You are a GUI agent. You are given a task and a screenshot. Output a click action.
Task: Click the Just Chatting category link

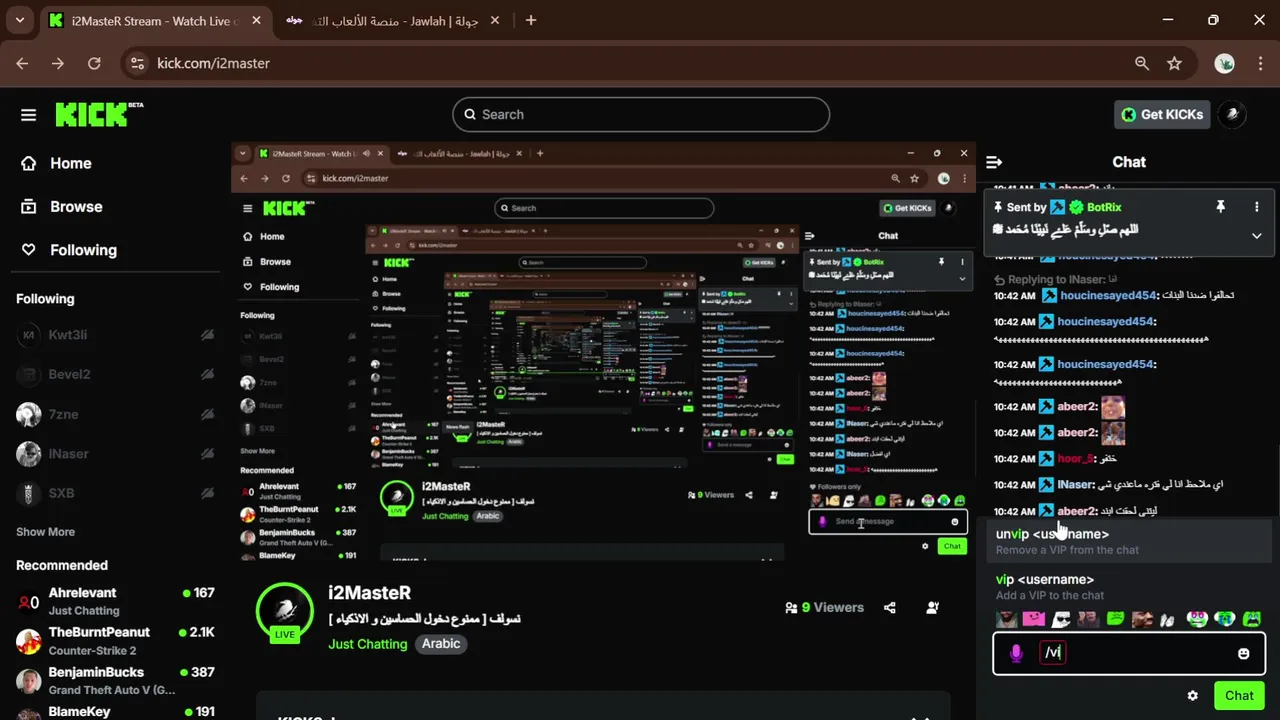(368, 644)
